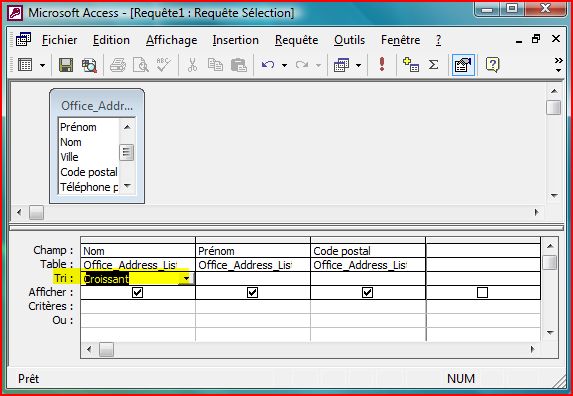The width and height of the screenshot is (573, 396).
Task: Click the Help question mark icon
Action: [493, 65]
